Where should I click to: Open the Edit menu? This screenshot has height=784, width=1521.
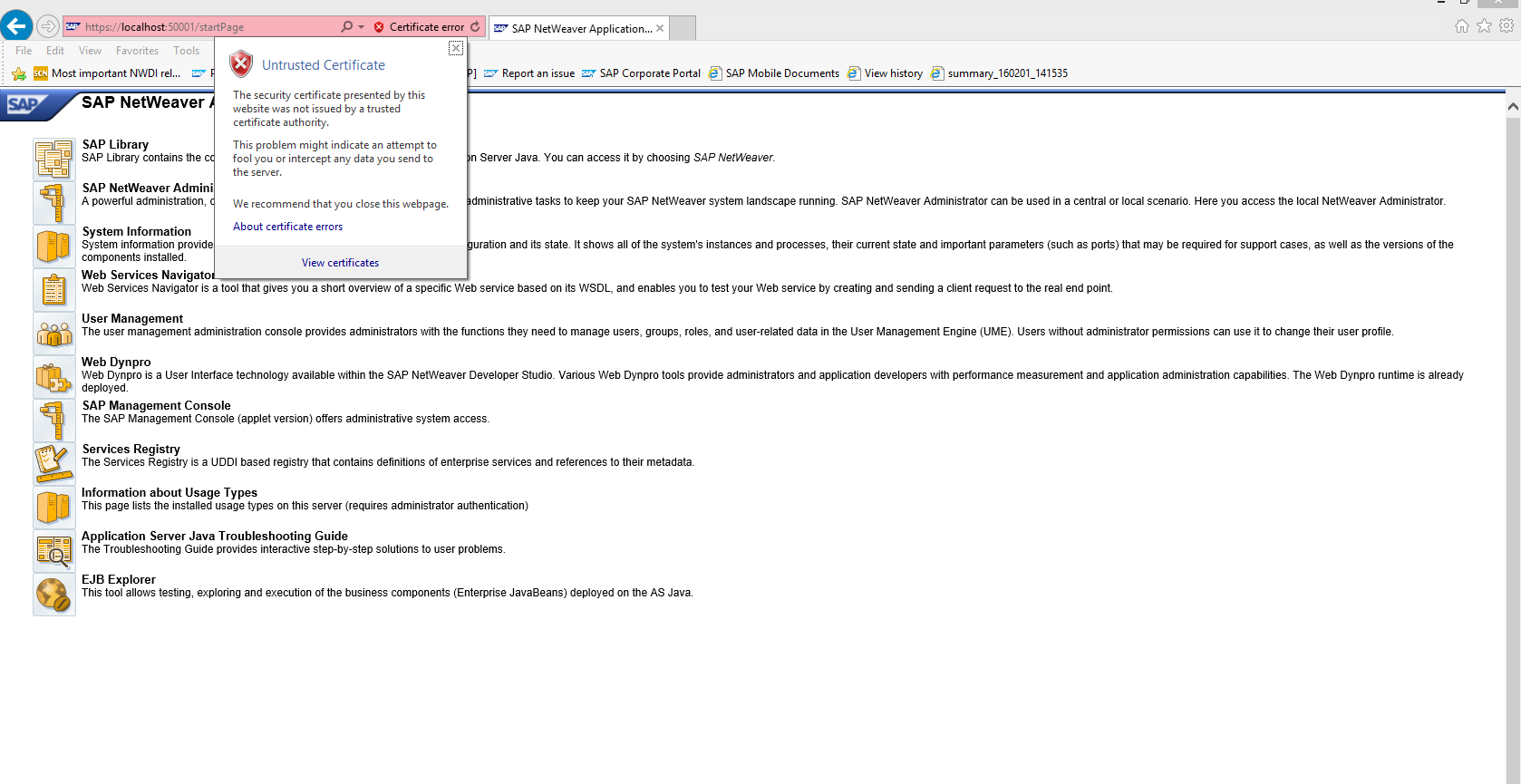click(55, 51)
